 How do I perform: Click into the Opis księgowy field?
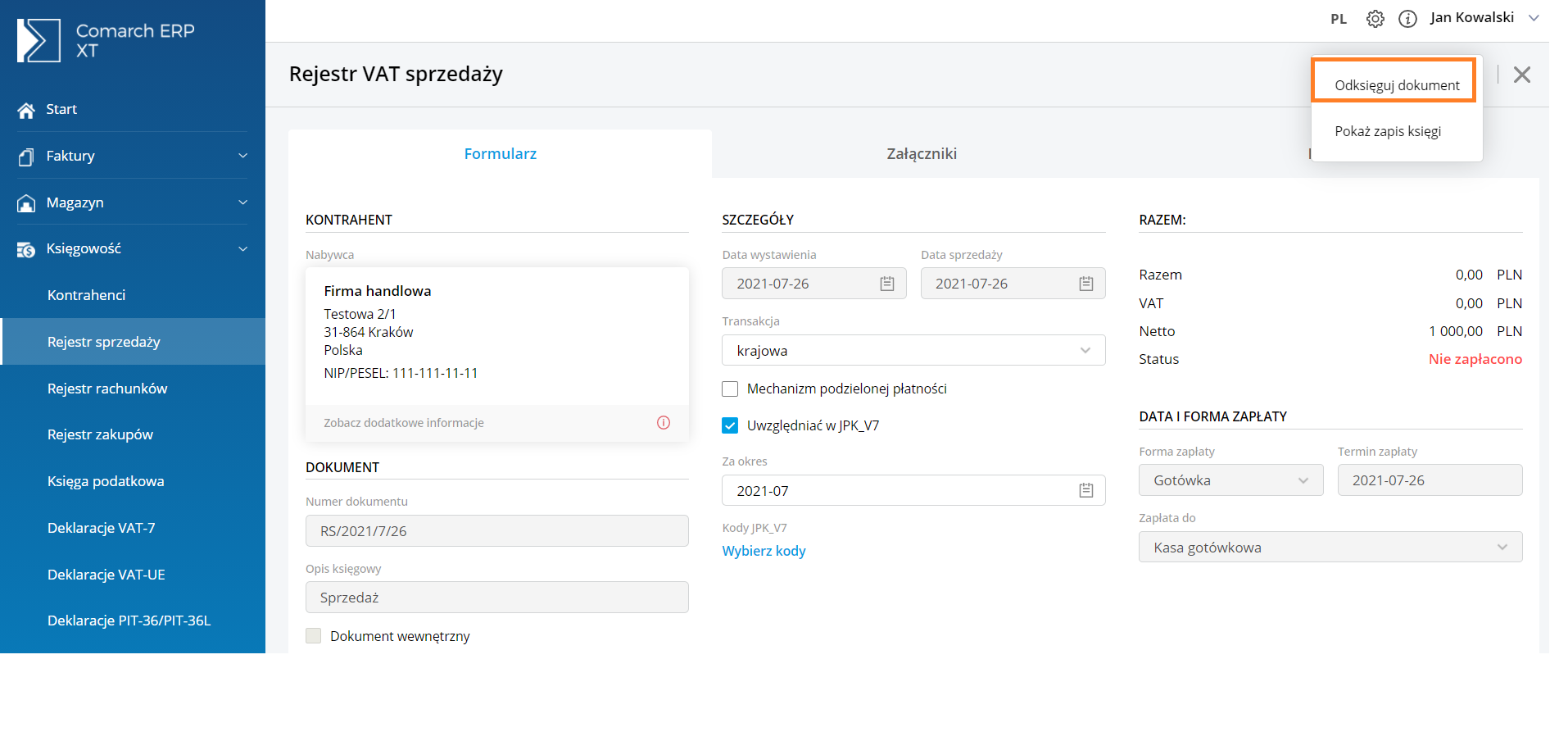pyautogui.click(x=497, y=597)
